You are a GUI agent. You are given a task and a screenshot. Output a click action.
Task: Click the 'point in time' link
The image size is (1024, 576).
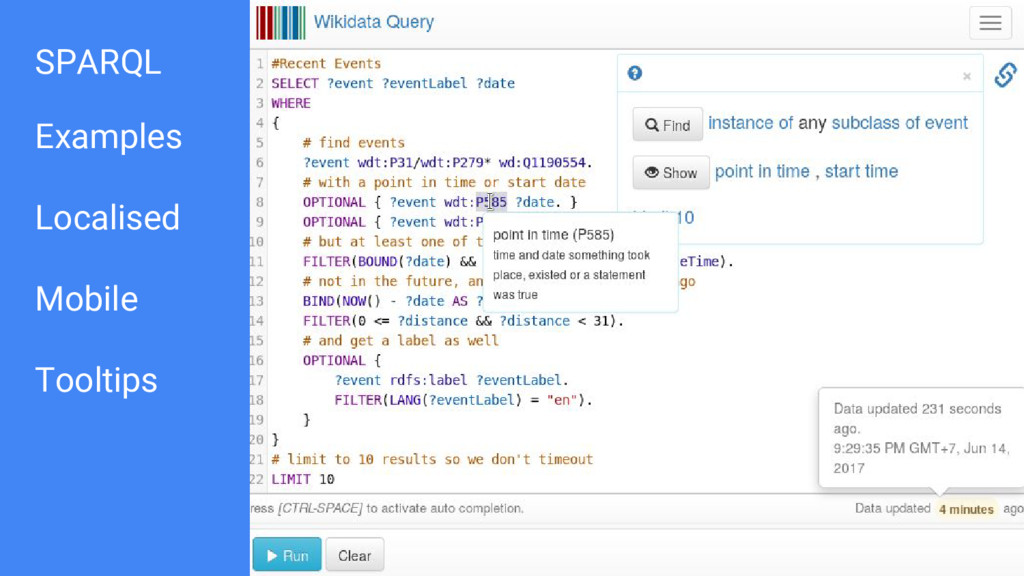click(x=761, y=171)
